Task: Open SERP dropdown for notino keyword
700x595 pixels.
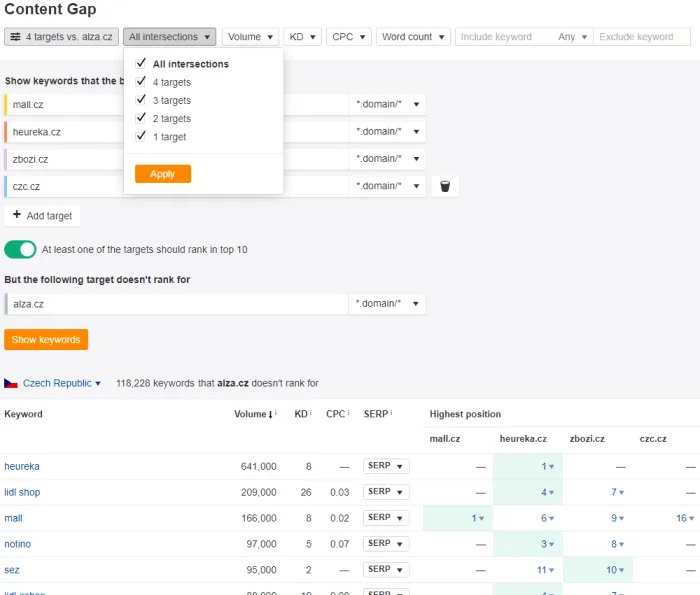Action: [386, 543]
